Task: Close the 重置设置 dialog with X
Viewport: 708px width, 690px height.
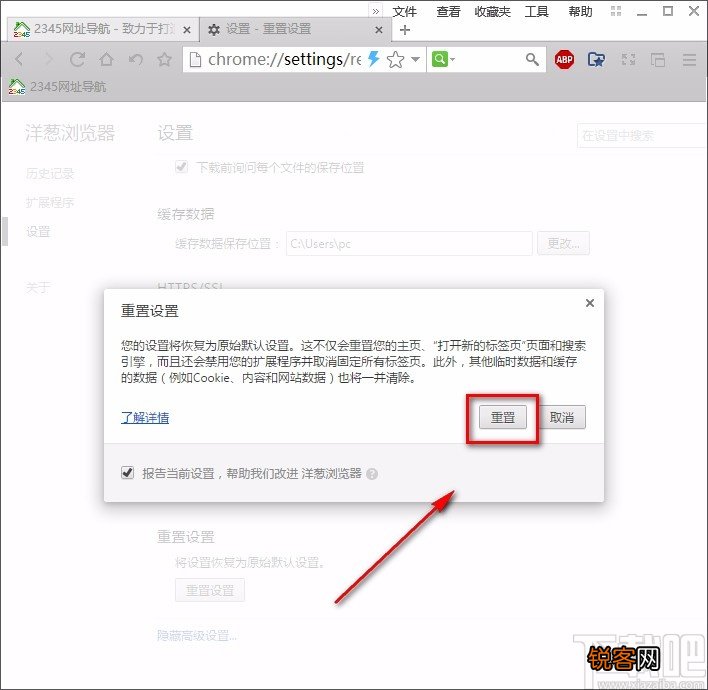Action: [x=590, y=303]
